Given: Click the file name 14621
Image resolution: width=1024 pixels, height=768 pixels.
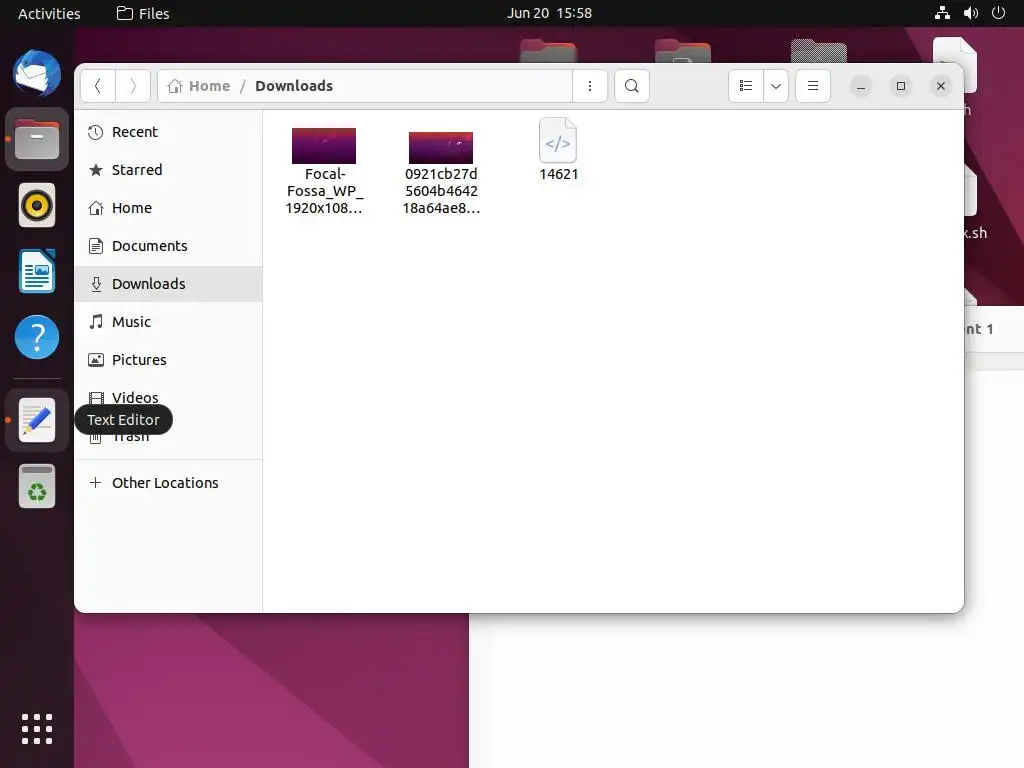Looking at the screenshot, I should (x=558, y=174).
